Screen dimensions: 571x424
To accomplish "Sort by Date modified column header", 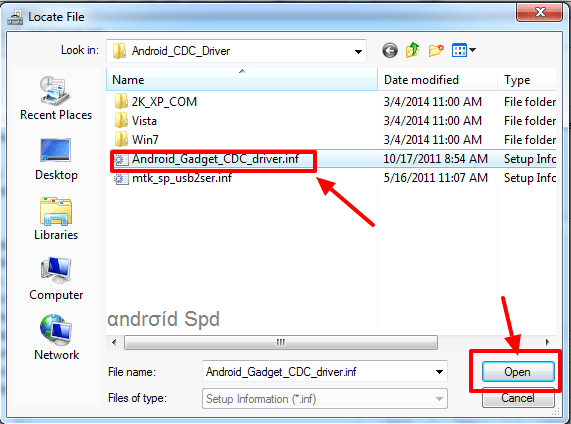I will pyautogui.click(x=438, y=79).
